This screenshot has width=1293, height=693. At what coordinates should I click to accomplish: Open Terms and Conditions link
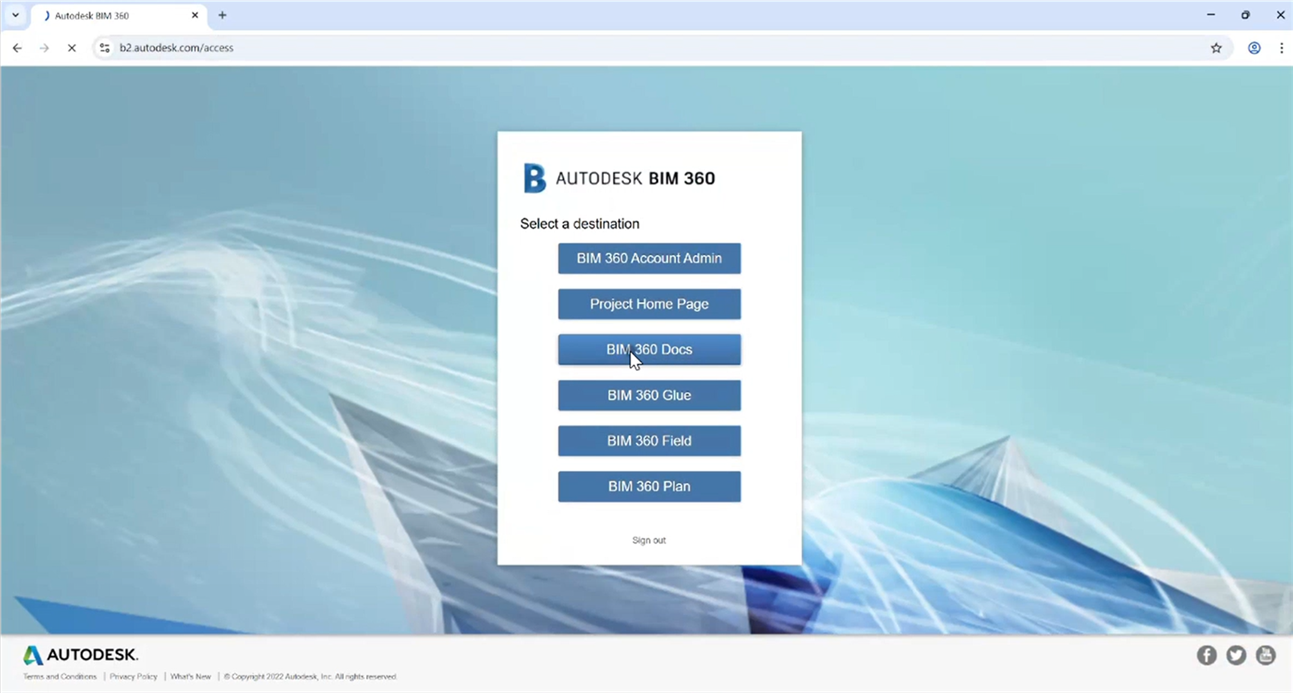click(60, 677)
